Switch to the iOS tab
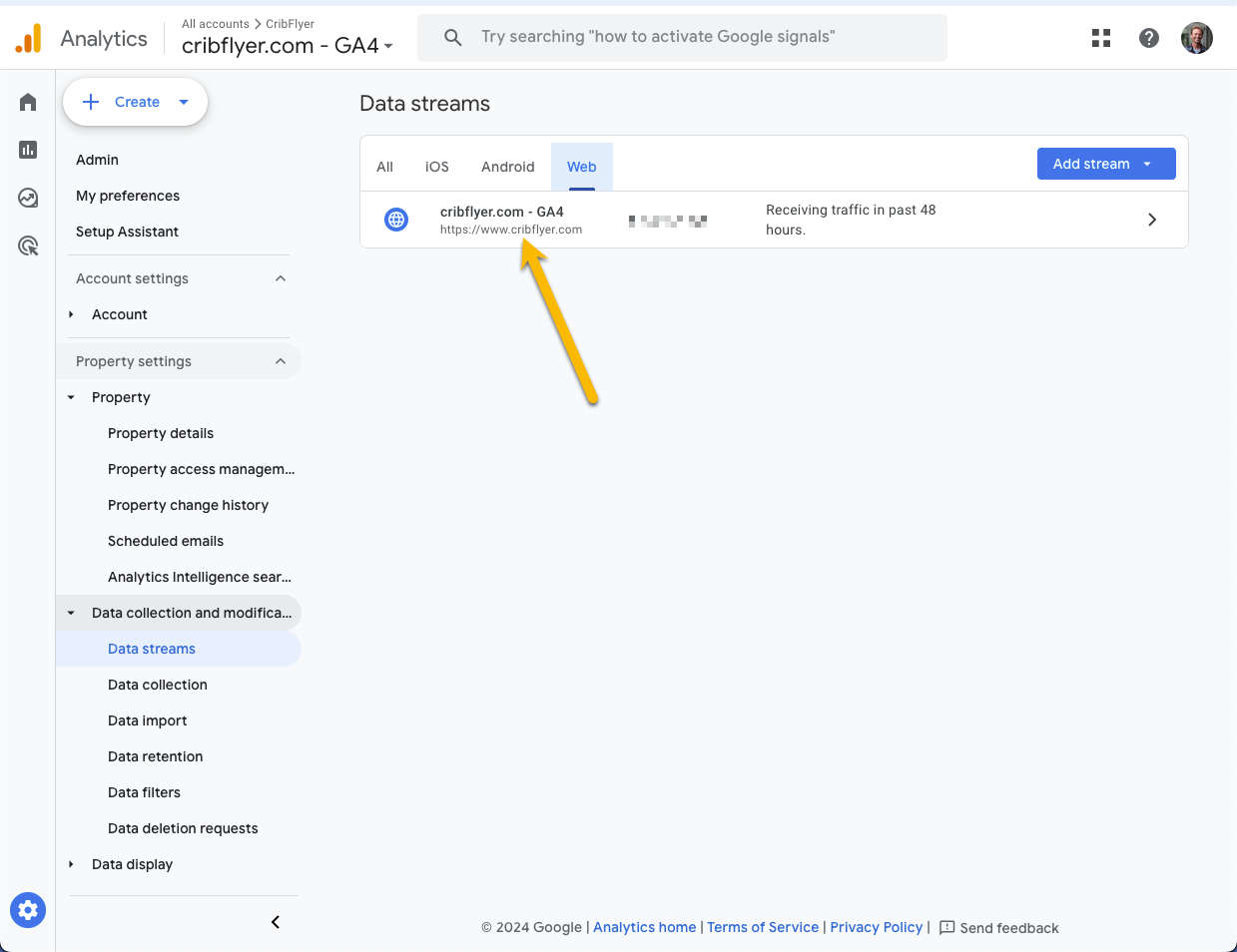The width and height of the screenshot is (1237, 952). coord(437,167)
